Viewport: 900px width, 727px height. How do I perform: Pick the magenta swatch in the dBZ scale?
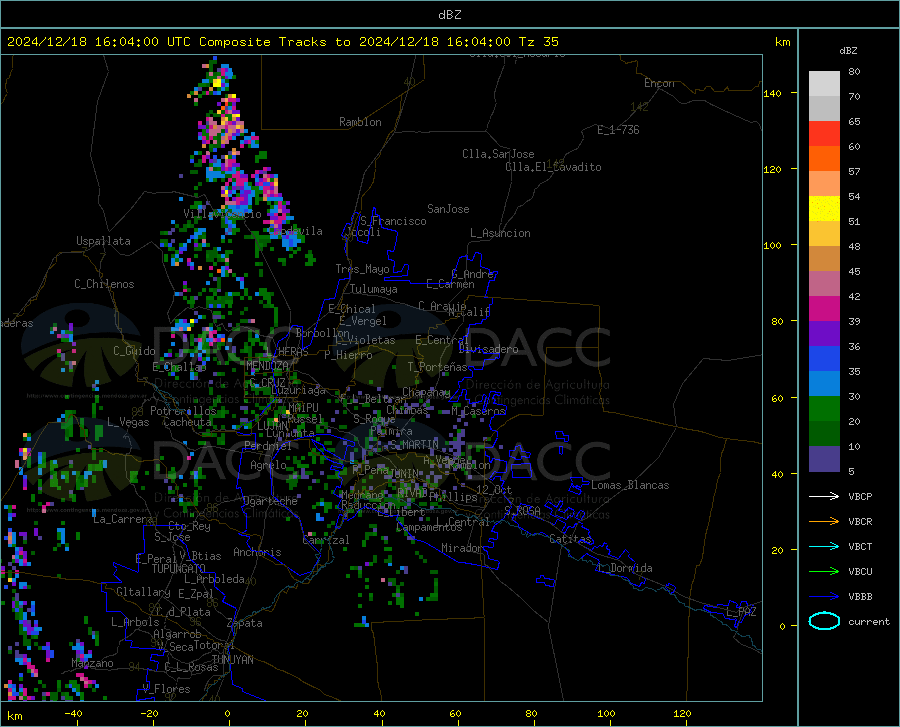(x=824, y=308)
